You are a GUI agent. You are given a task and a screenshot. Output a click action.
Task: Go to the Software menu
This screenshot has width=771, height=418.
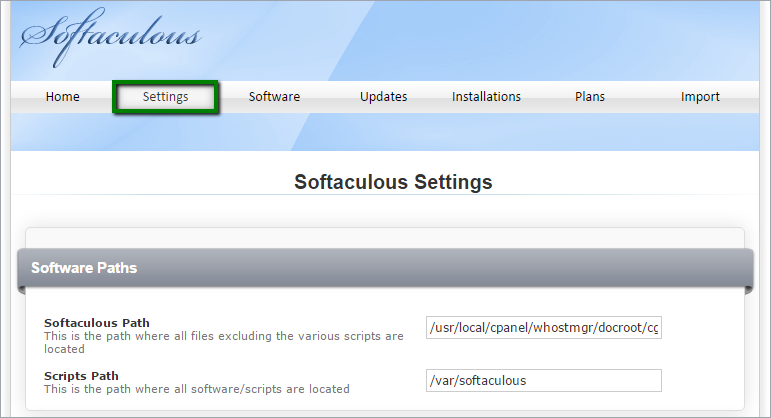tap(274, 97)
